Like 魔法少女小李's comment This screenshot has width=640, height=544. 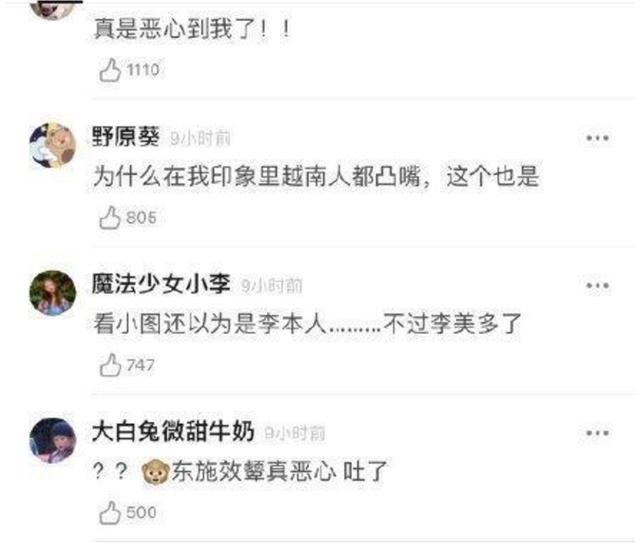click(x=110, y=365)
